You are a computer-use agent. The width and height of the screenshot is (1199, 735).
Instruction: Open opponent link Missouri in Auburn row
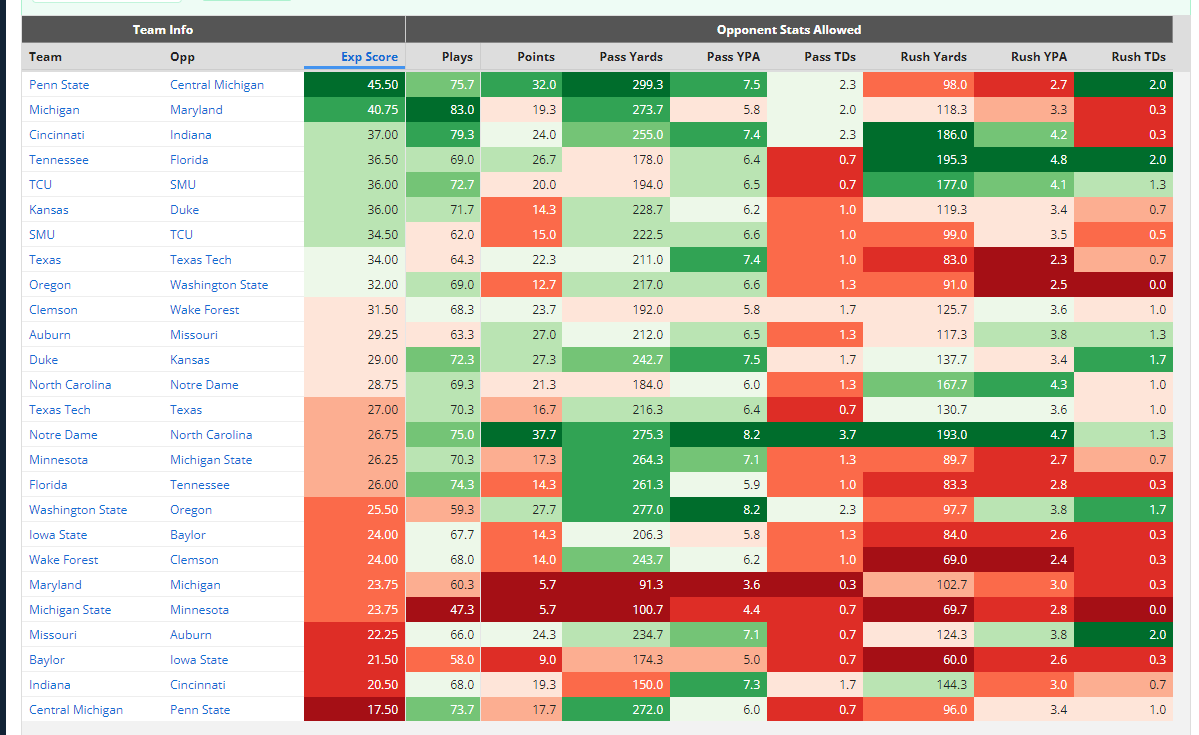(x=193, y=335)
